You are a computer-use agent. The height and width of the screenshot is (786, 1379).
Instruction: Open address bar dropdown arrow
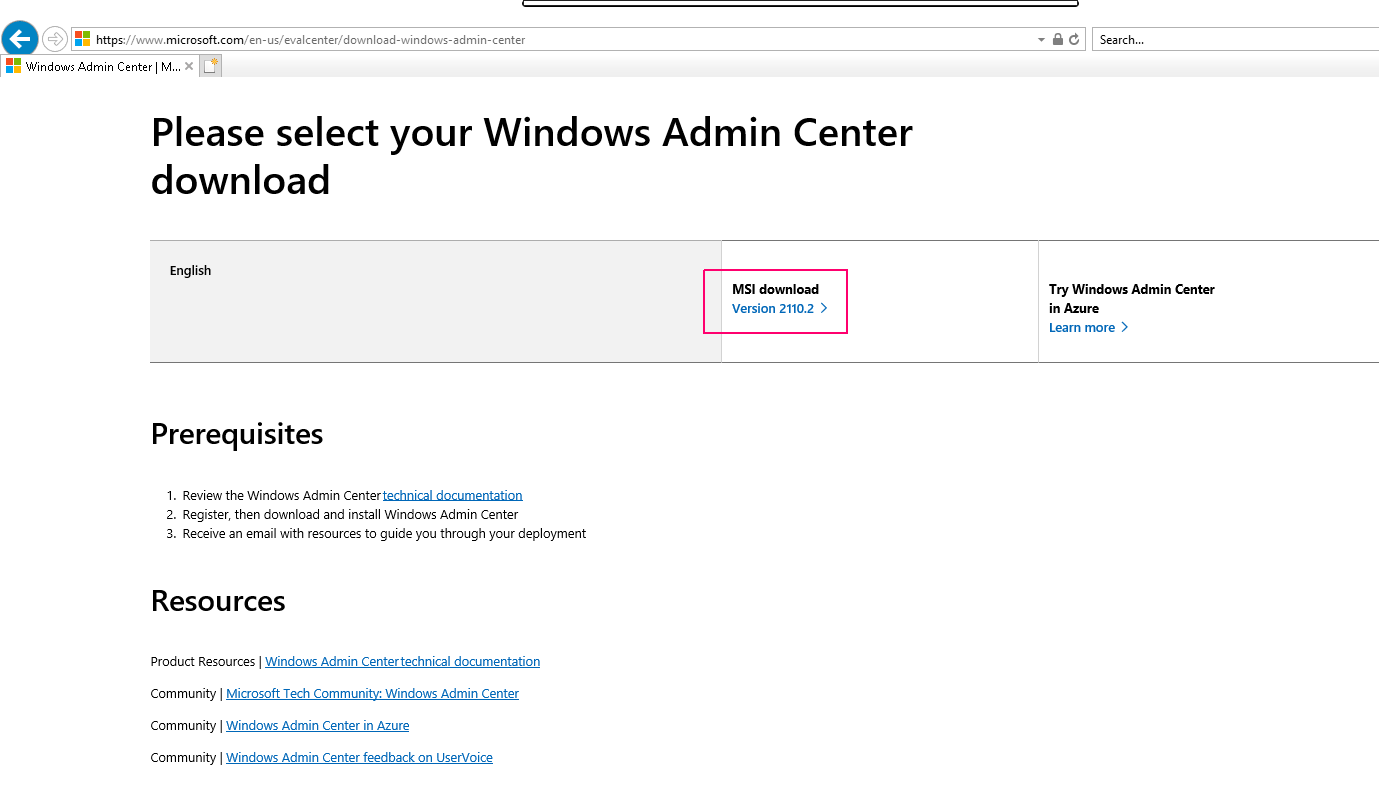point(1041,40)
